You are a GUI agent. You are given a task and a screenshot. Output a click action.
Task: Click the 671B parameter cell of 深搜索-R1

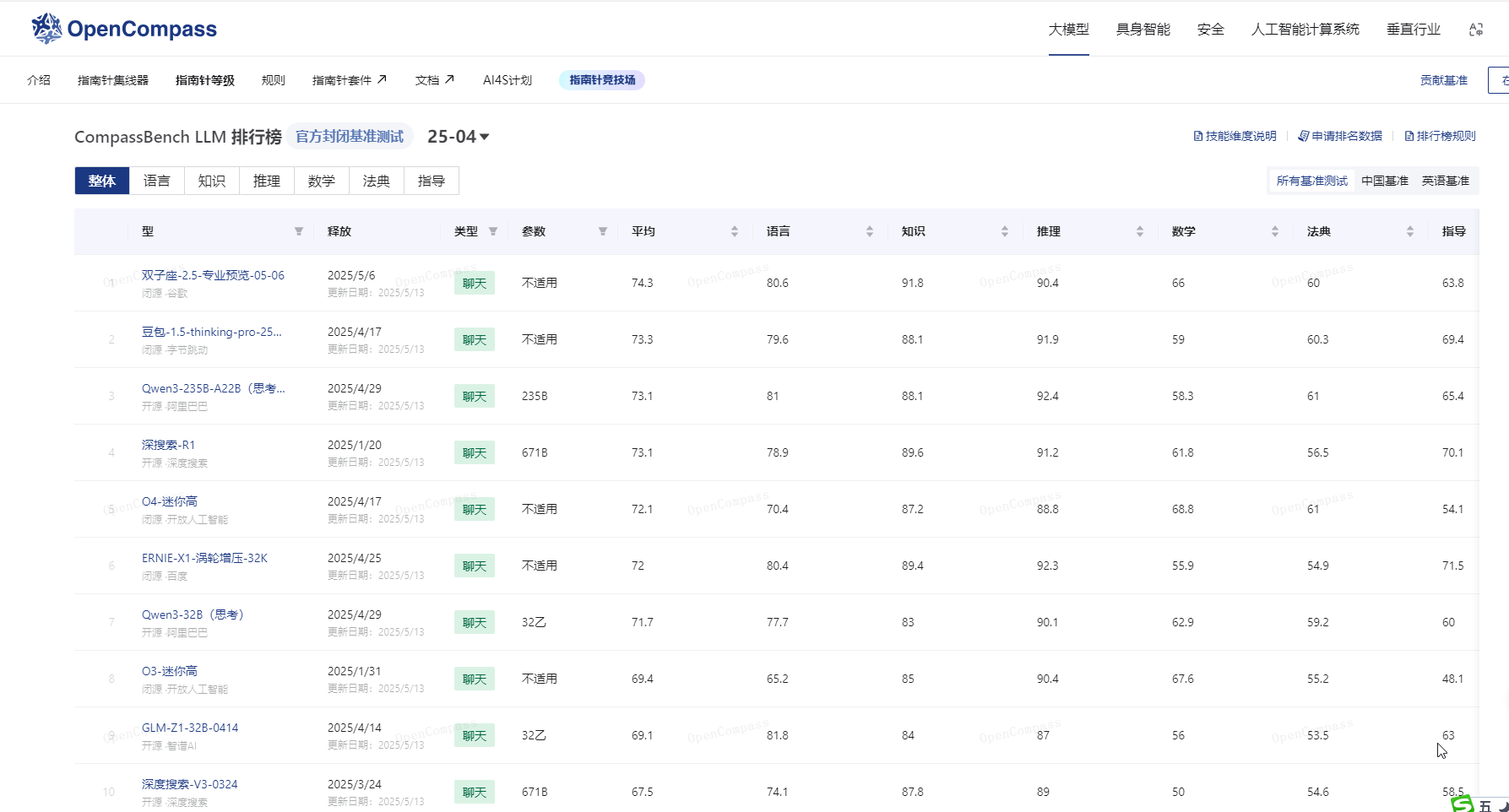click(535, 452)
